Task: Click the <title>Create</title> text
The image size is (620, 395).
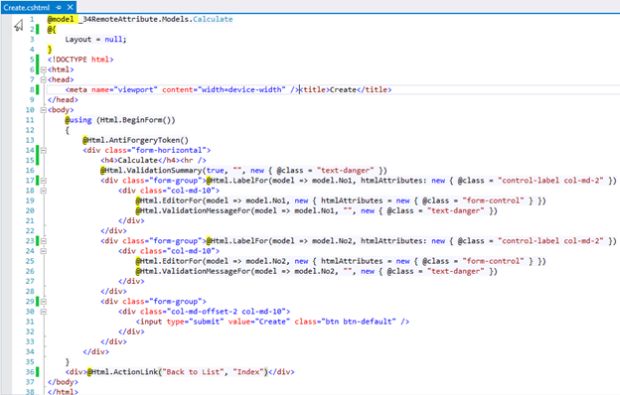Action: tap(346, 90)
